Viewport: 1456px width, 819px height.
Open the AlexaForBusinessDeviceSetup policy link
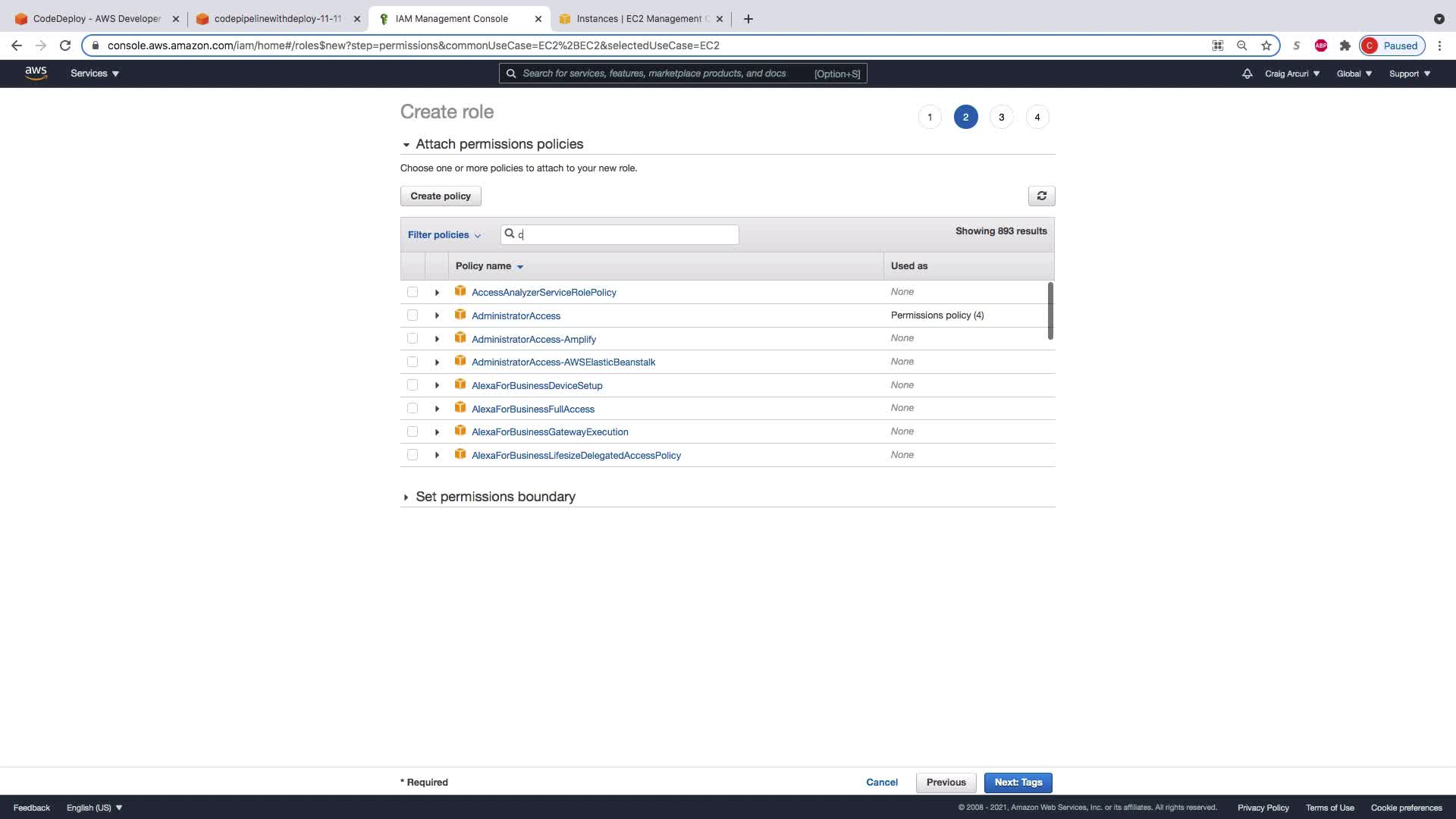[537, 386]
